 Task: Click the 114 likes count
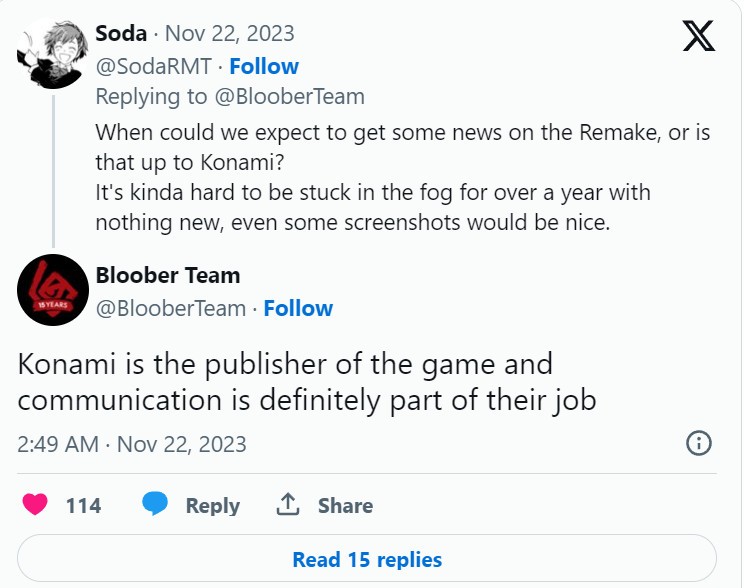pyautogui.click(x=83, y=506)
